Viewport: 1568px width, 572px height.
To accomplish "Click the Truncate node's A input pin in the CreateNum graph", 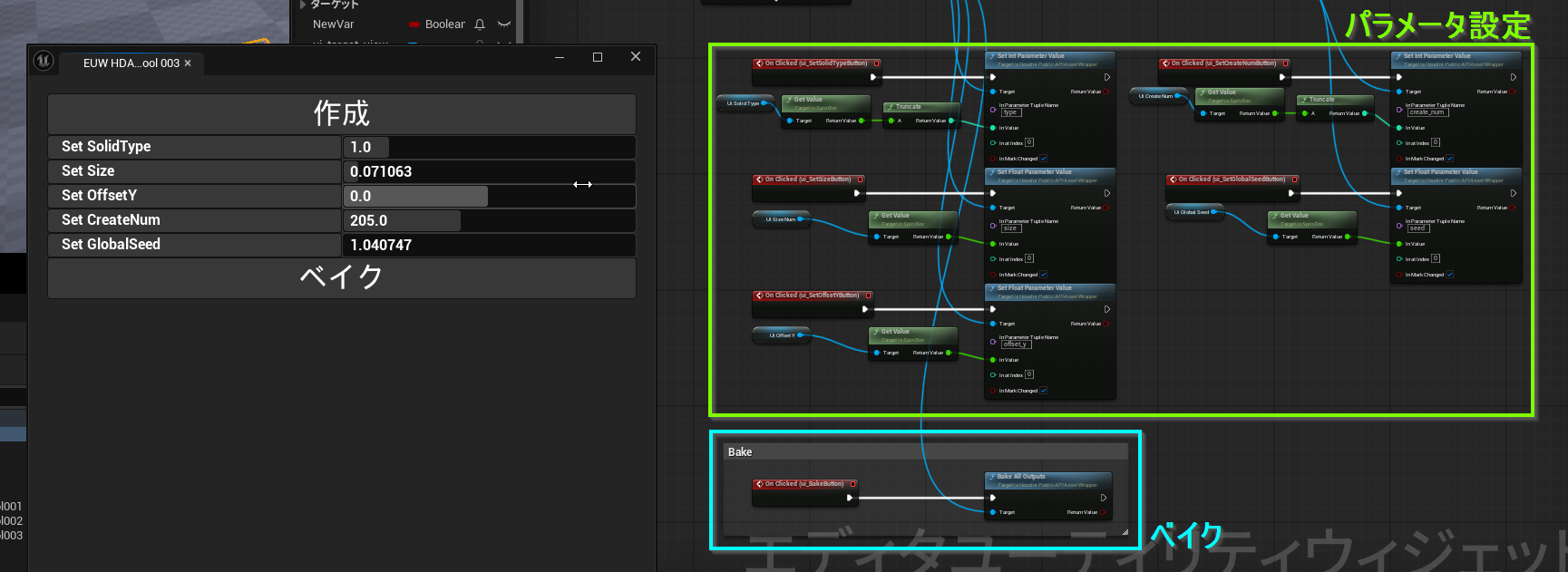I will pos(1305,113).
